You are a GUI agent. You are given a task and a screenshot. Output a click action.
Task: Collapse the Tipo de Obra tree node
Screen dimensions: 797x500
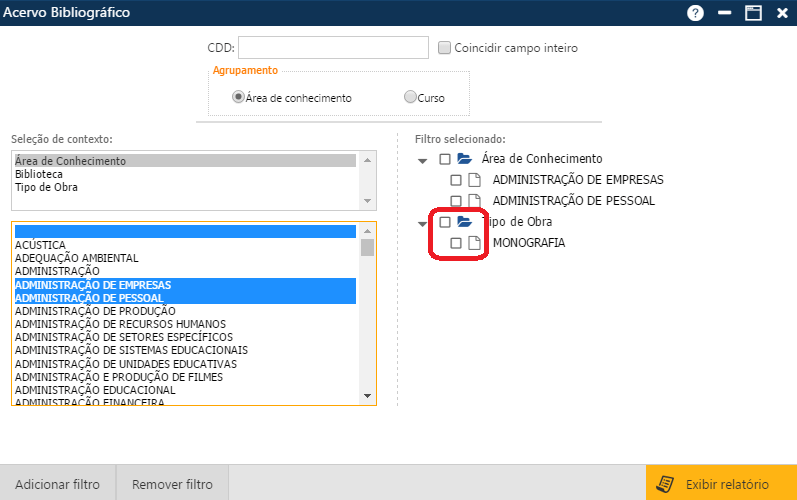pyautogui.click(x=423, y=223)
